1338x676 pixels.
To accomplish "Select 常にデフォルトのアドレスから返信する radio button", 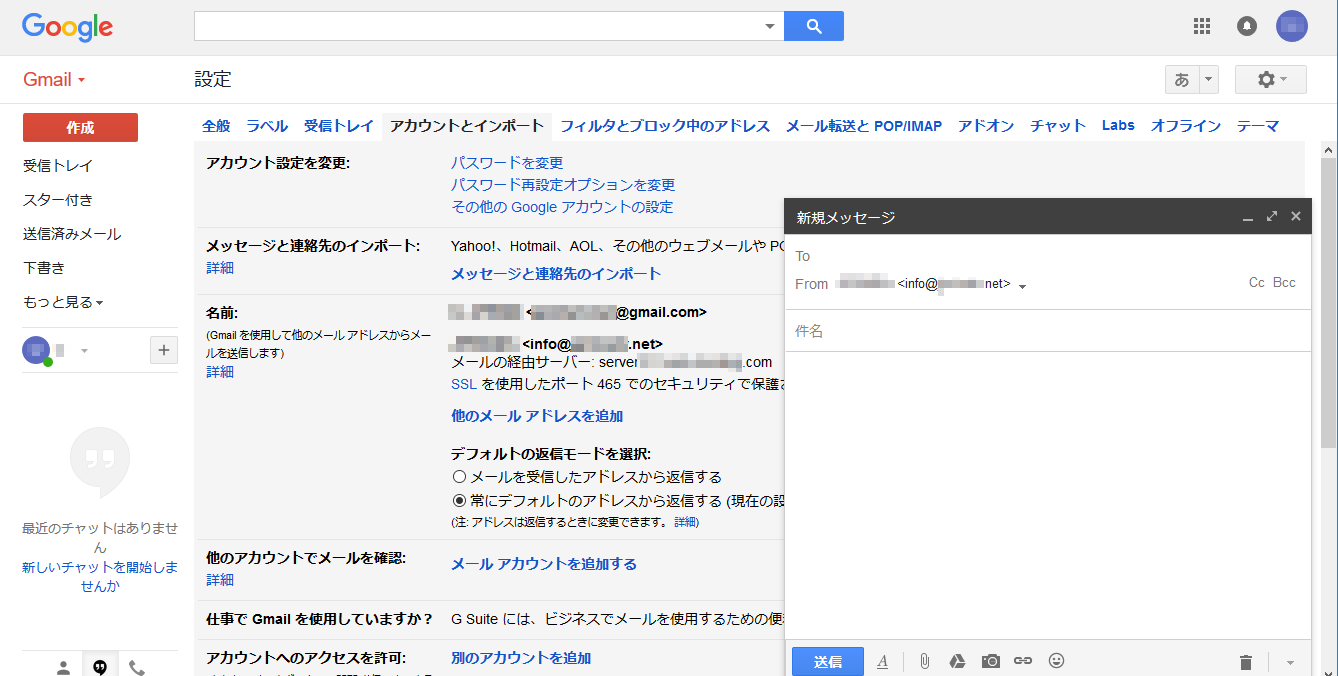I will [459, 501].
